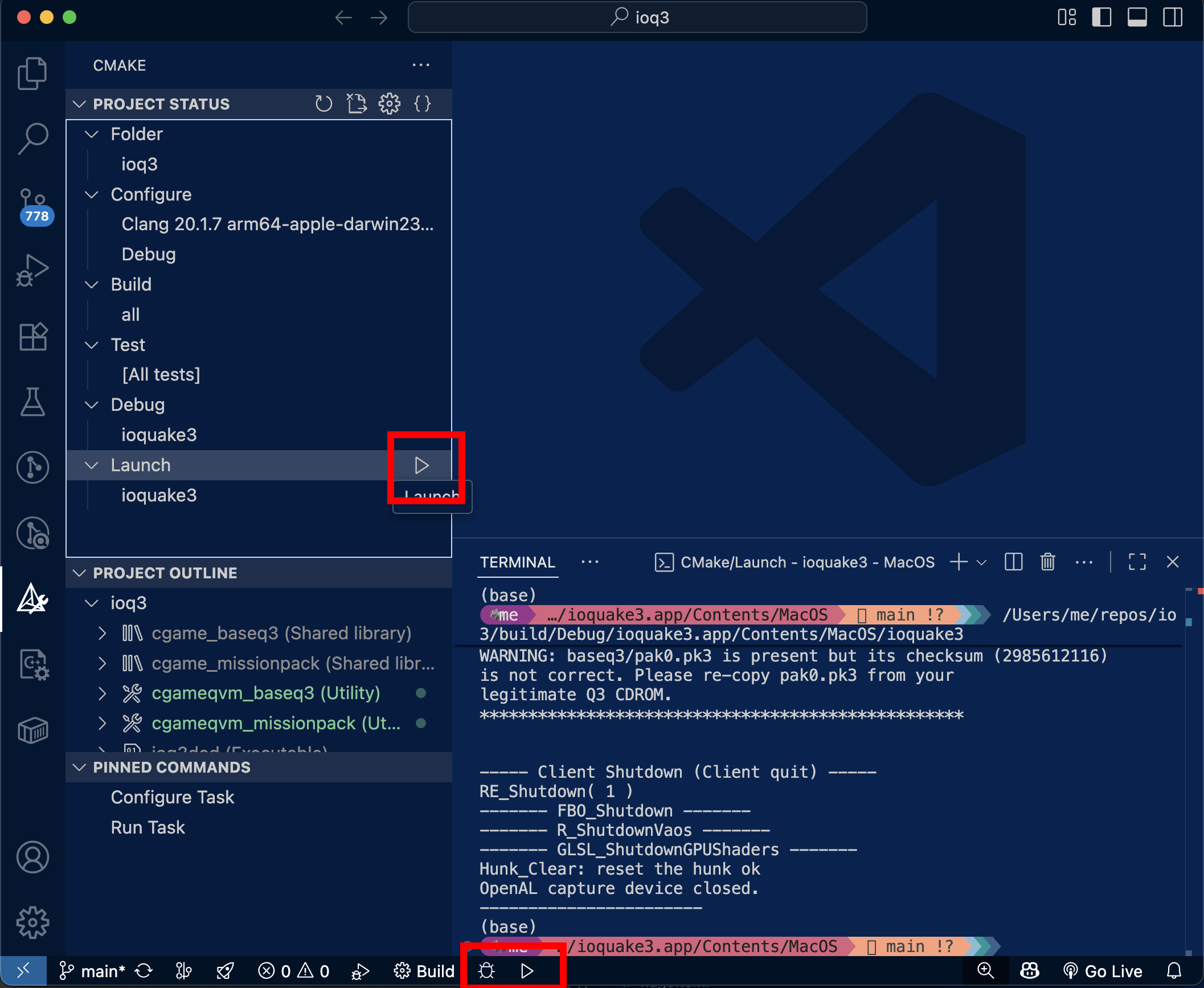Open the Testing flask icon in sidebar
The image size is (1204, 988).
pyautogui.click(x=32, y=402)
